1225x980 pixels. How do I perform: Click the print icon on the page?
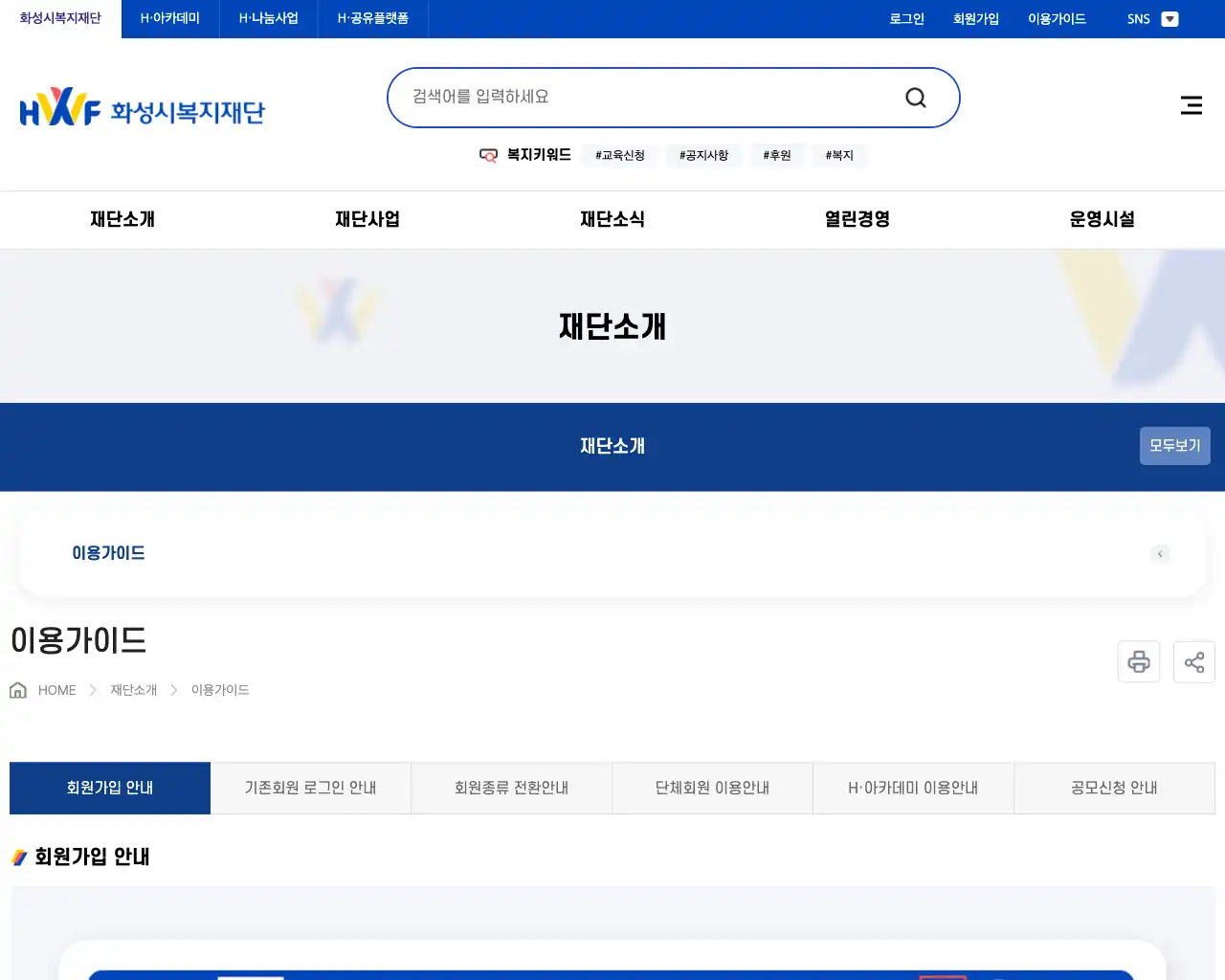[x=1138, y=661]
